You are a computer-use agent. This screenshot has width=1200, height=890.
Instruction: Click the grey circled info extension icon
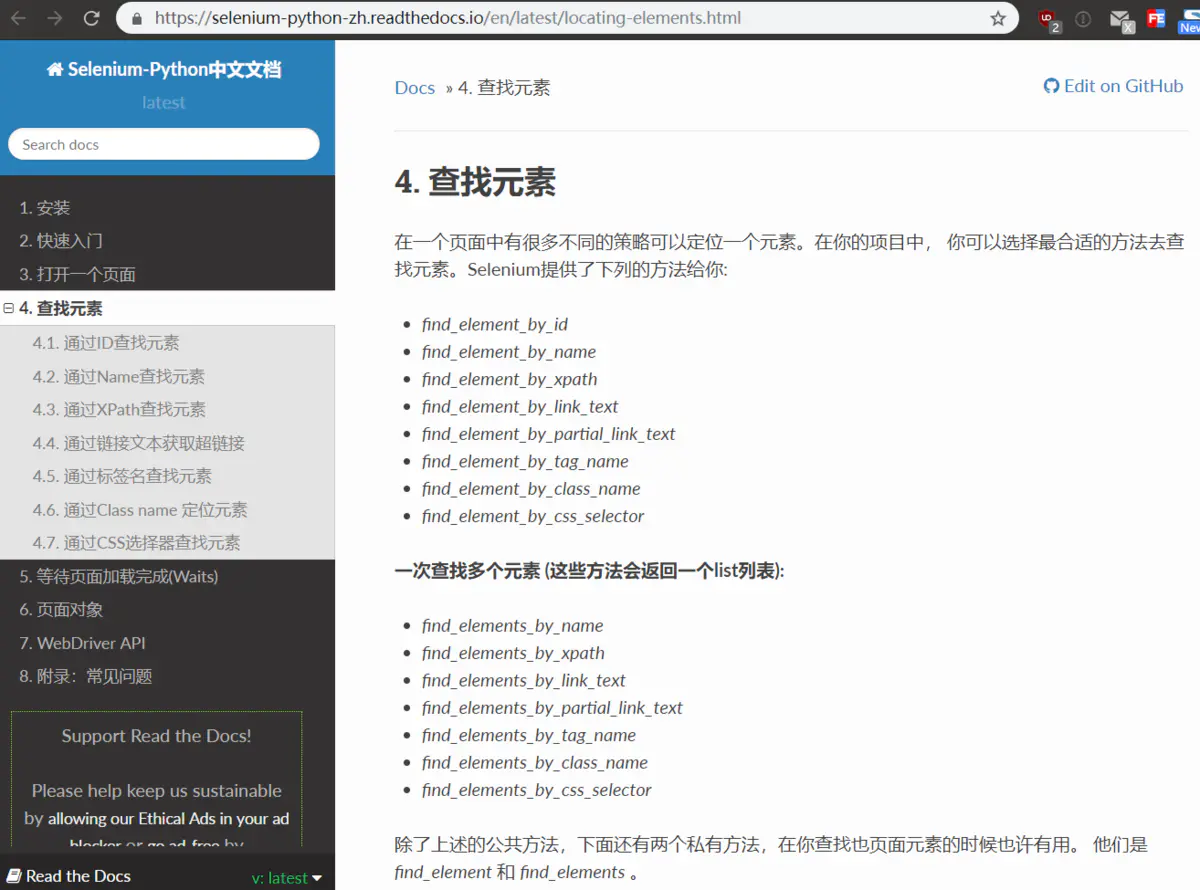coord(1083,18)
